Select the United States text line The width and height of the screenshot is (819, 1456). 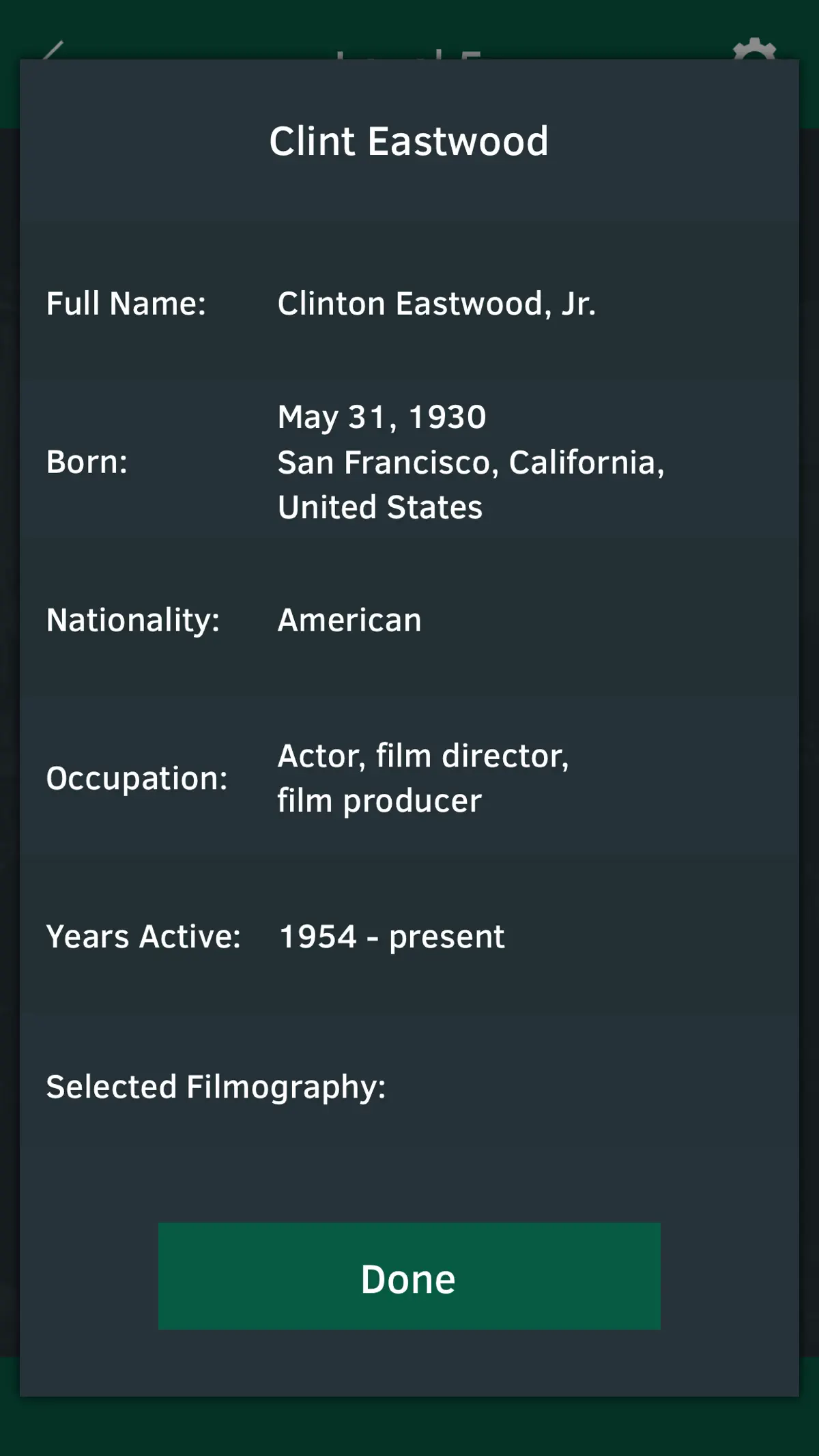pos(380,507)
